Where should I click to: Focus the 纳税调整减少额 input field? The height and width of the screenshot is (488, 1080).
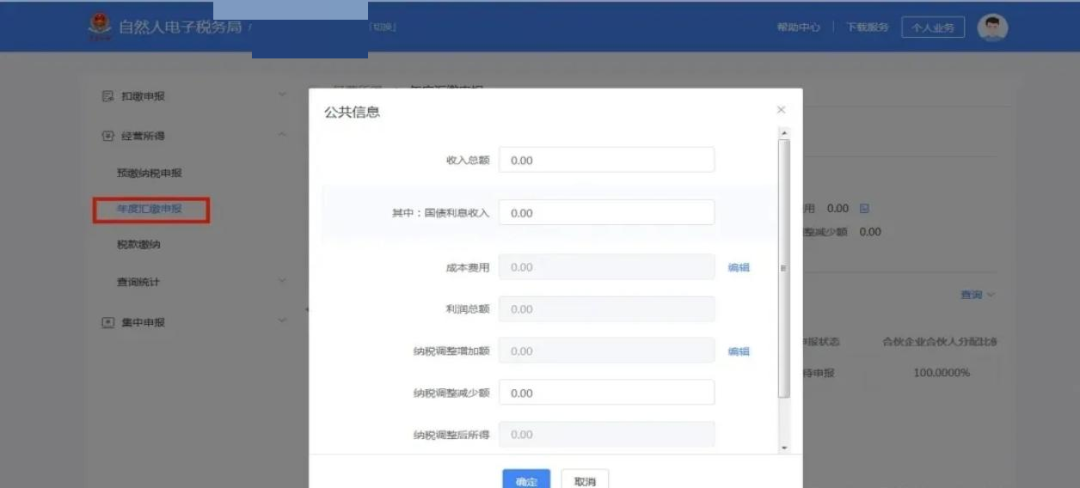[607, 393]
